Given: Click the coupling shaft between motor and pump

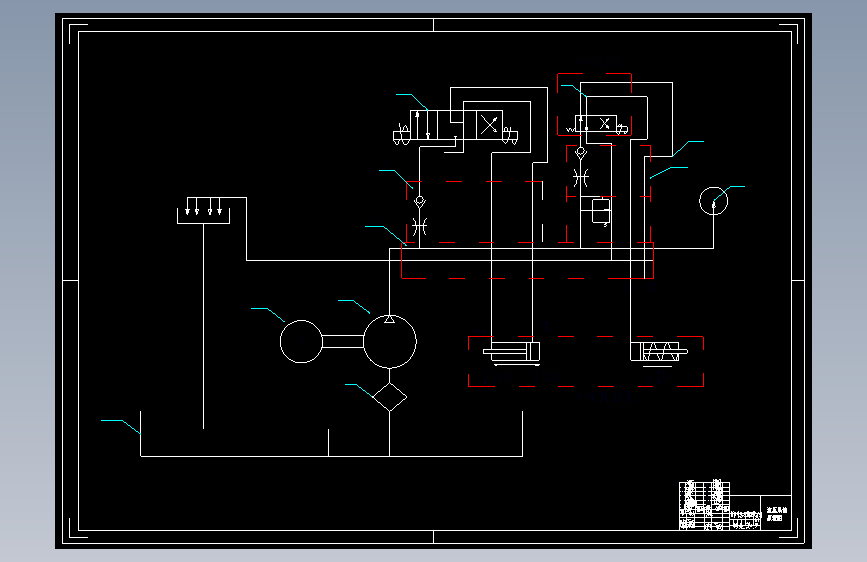Looking at the screenshot, I should (343, 341).
